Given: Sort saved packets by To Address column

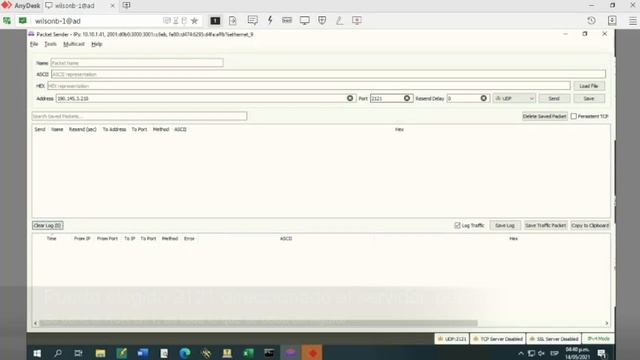Looking at the screenshot, I should [114, 129].
